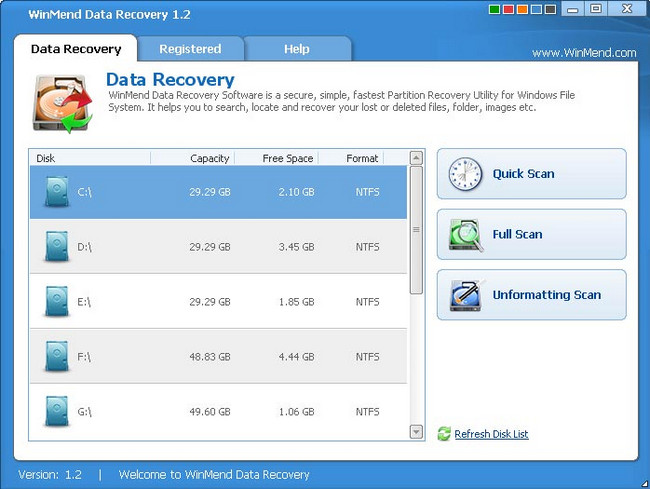
Task: Click the Welcome to WinMend Data Recovery status
Action: point(214,474)
